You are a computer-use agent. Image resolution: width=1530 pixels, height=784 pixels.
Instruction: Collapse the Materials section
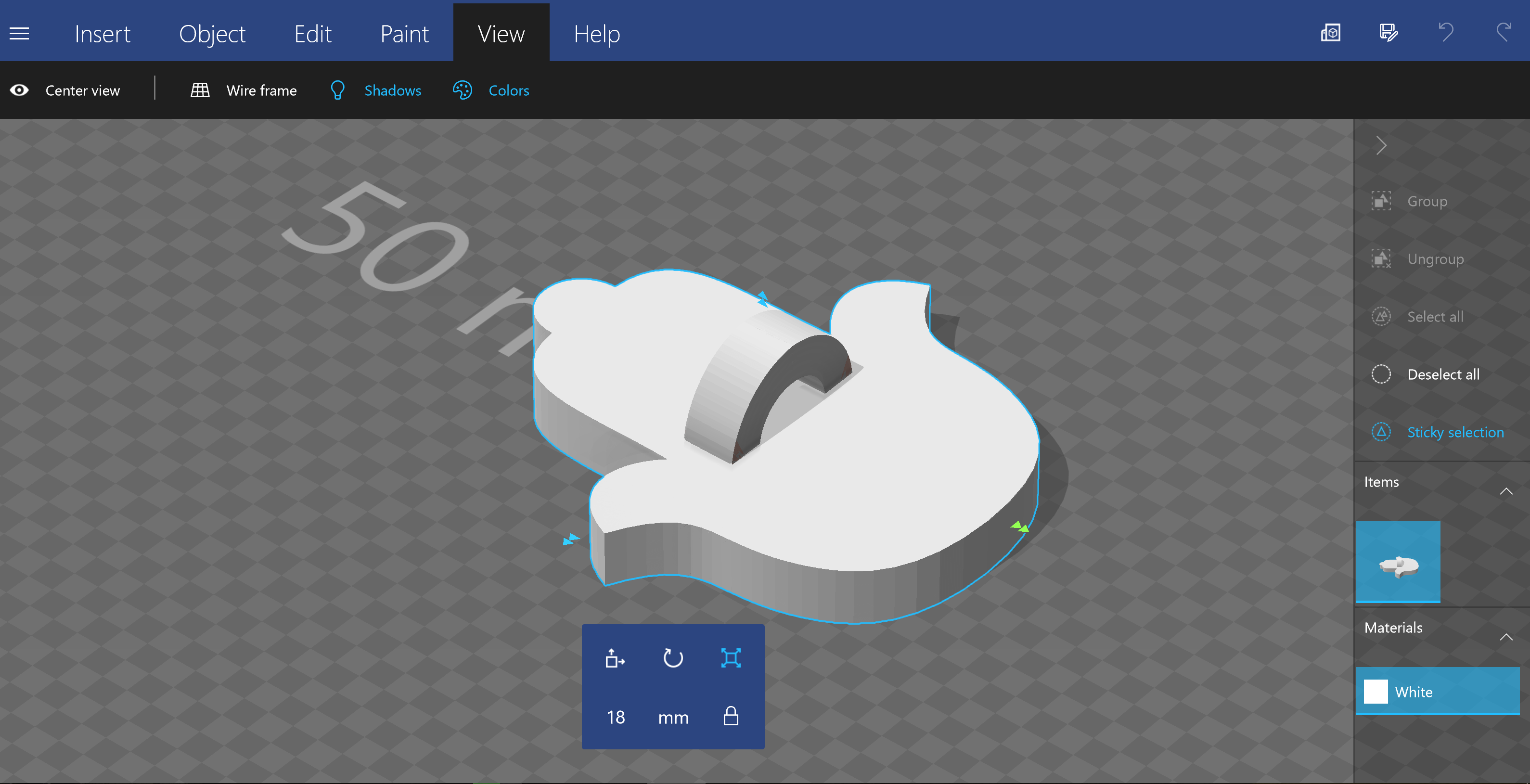click(1505, 637)
